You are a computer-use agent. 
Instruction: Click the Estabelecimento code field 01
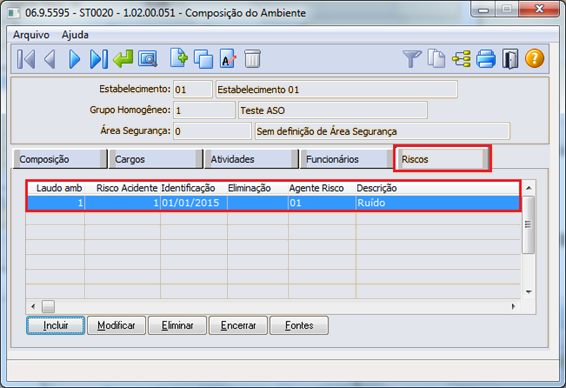tap(193, 90)
